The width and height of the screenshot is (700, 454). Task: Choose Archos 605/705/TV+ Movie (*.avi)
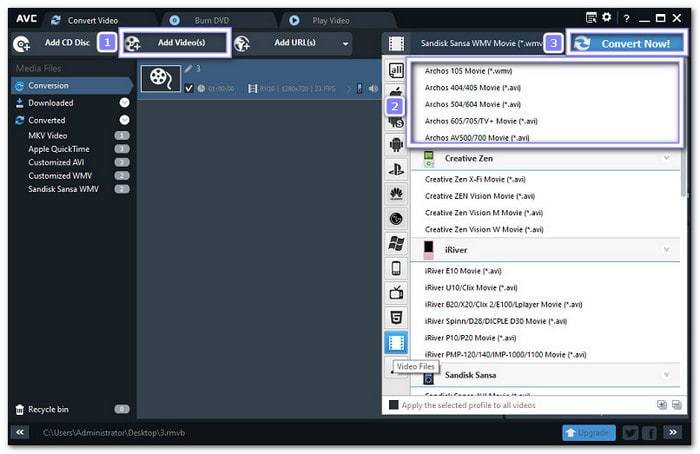tap(481, 121)
